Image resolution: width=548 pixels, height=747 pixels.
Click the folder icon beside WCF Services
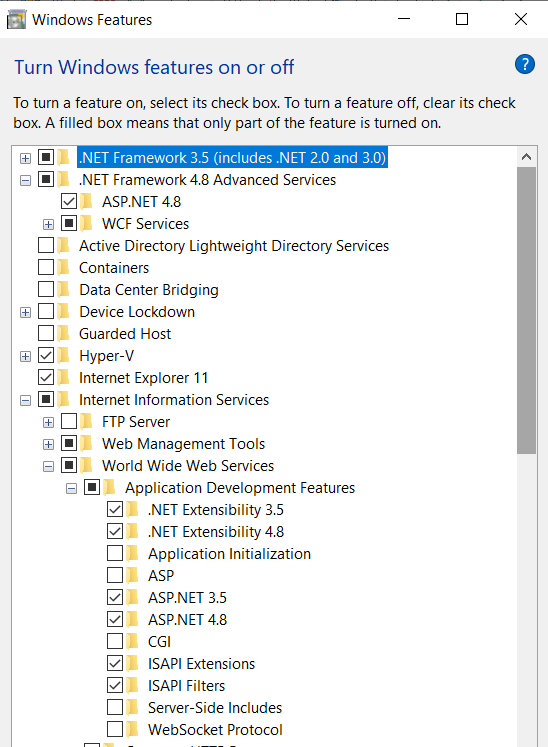[x=86, y=223]
